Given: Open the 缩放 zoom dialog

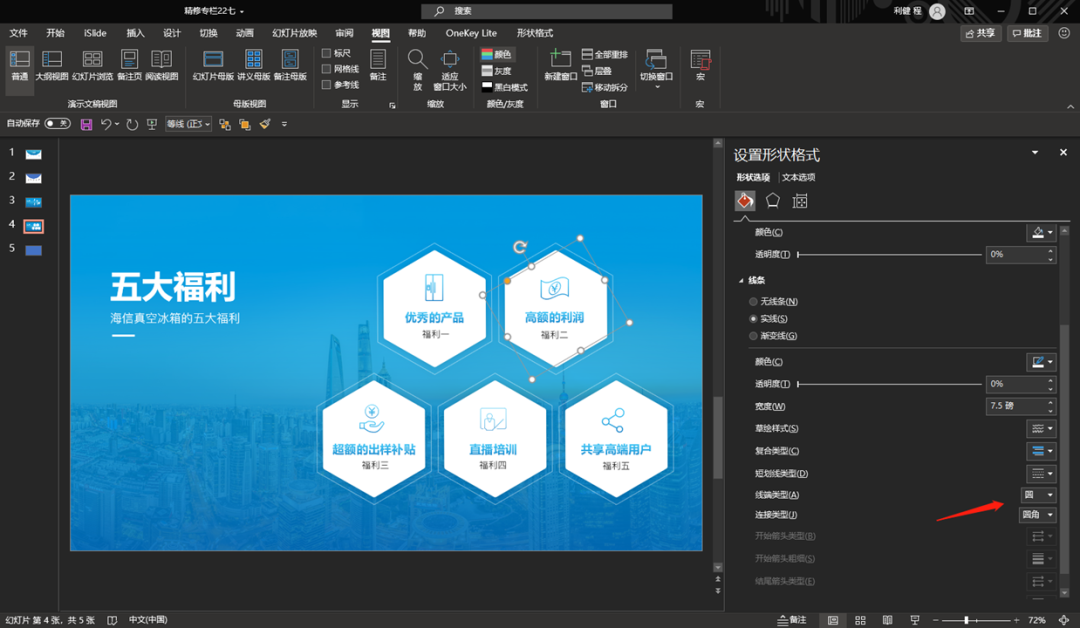Looking at the screenshot, I should [417, 70].
